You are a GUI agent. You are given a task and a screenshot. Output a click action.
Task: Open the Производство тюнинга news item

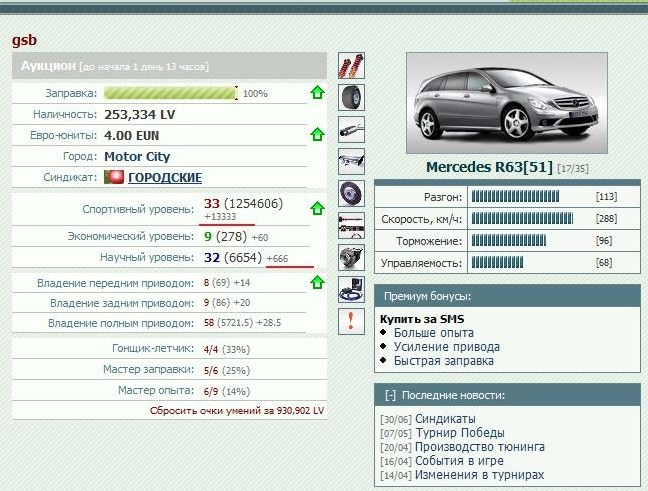tap(480, 447)
